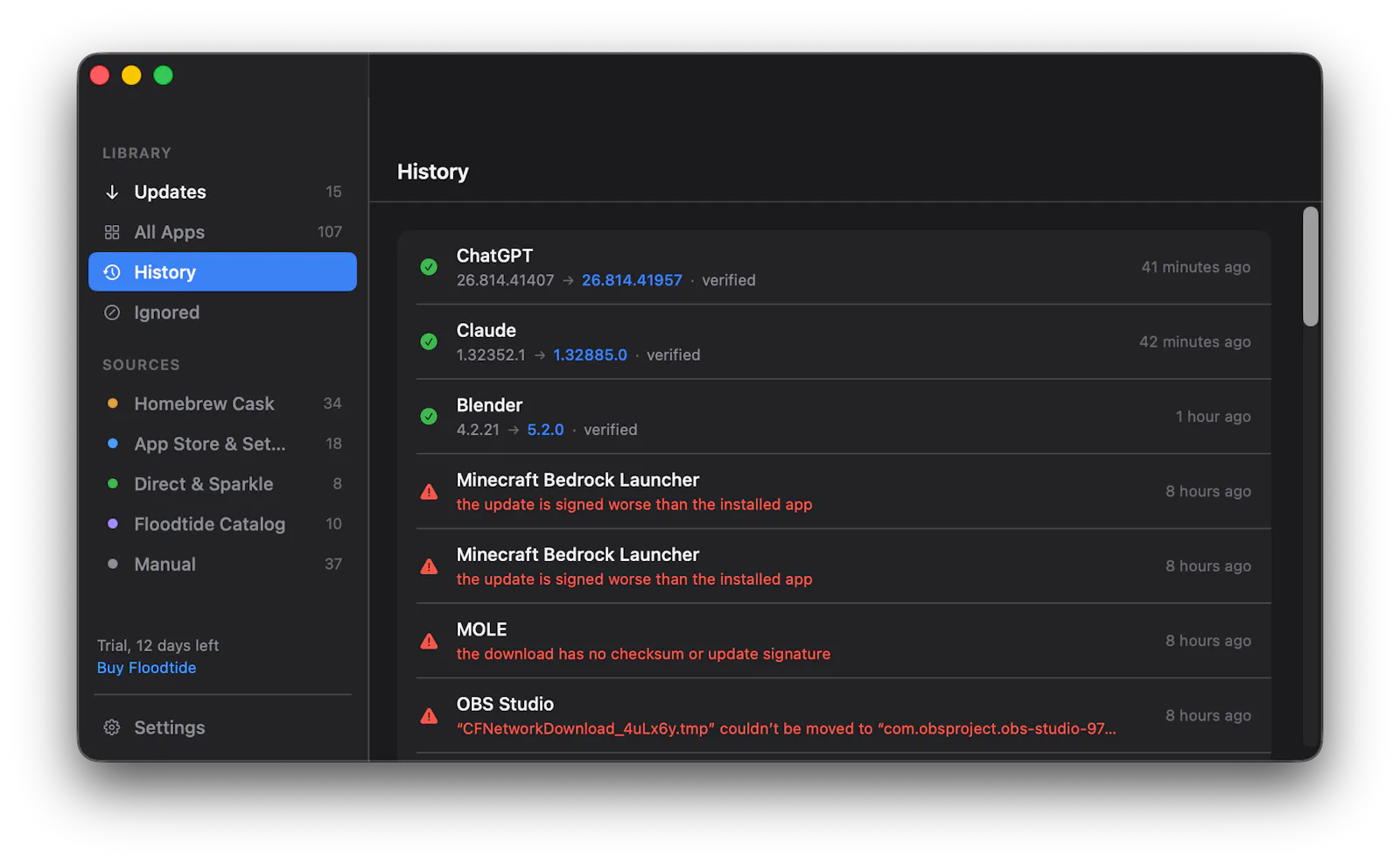Click the red warning triangle beside MOLE
The width and height of the screenshot is (1400, 864).
pos(429,641)
